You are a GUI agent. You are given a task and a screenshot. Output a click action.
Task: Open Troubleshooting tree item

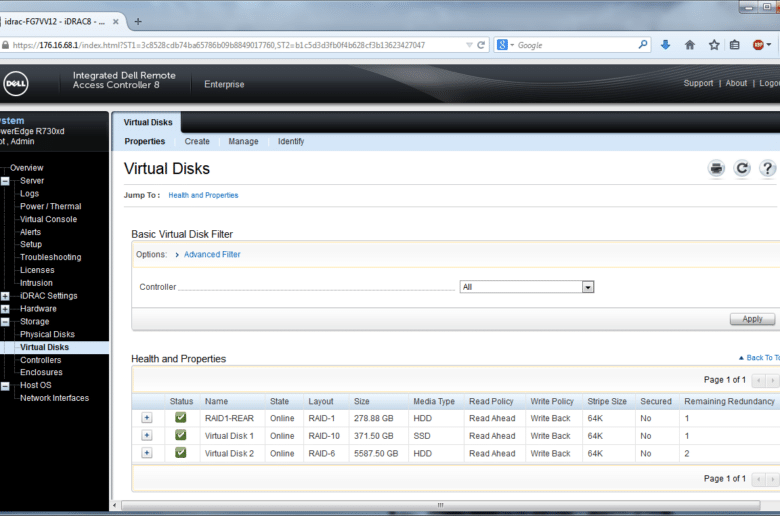click(50, 257)
